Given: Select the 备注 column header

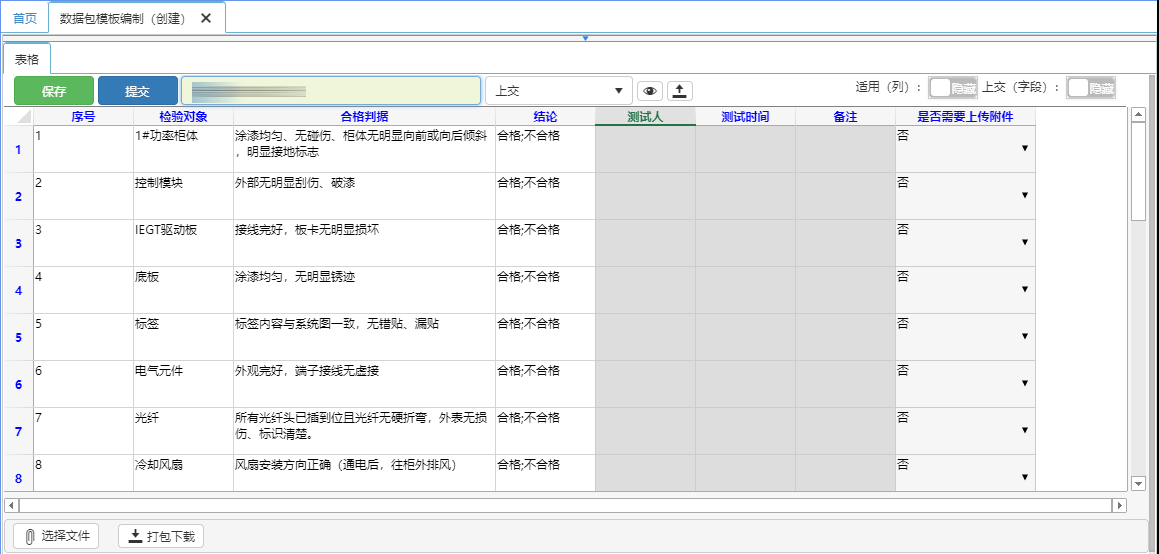Looking at the screenshot, I should [845, 117].
